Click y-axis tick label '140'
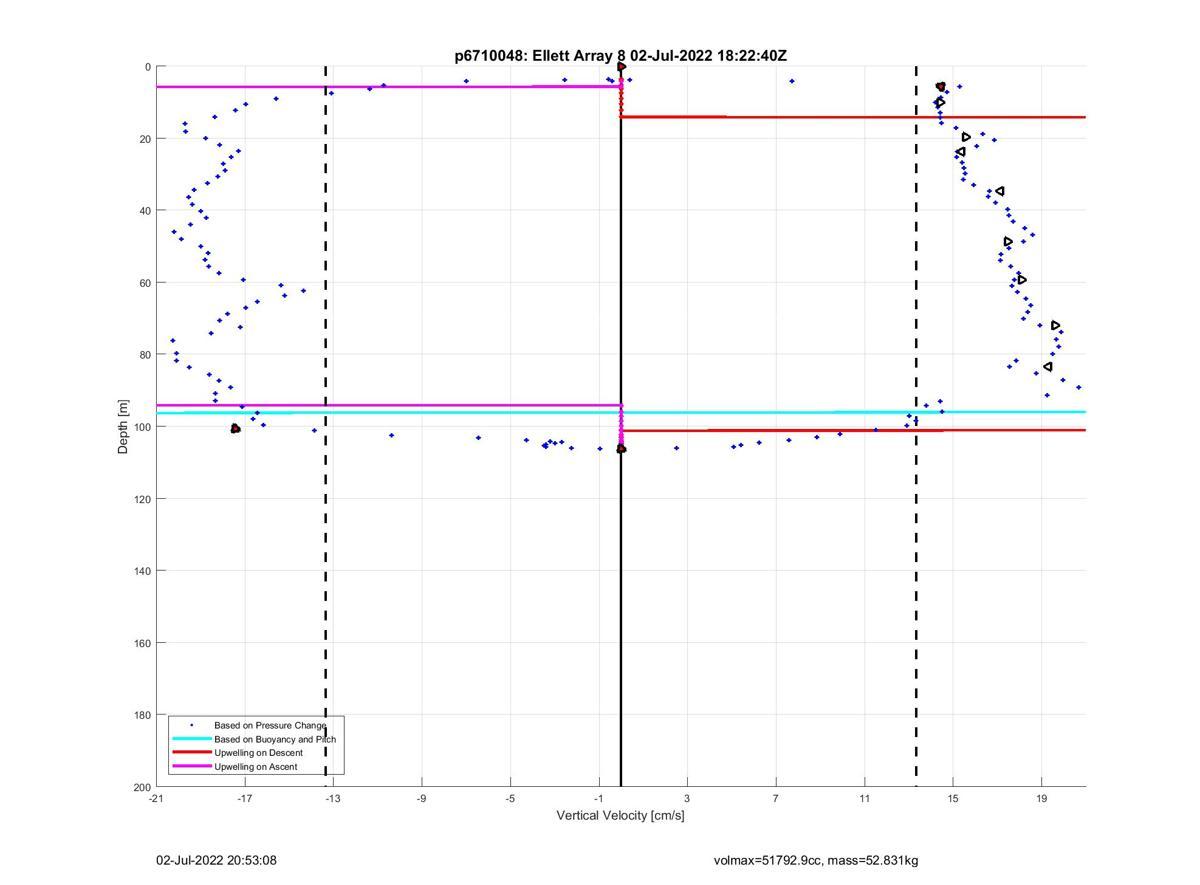1200x885 pixels. (142, 571)
